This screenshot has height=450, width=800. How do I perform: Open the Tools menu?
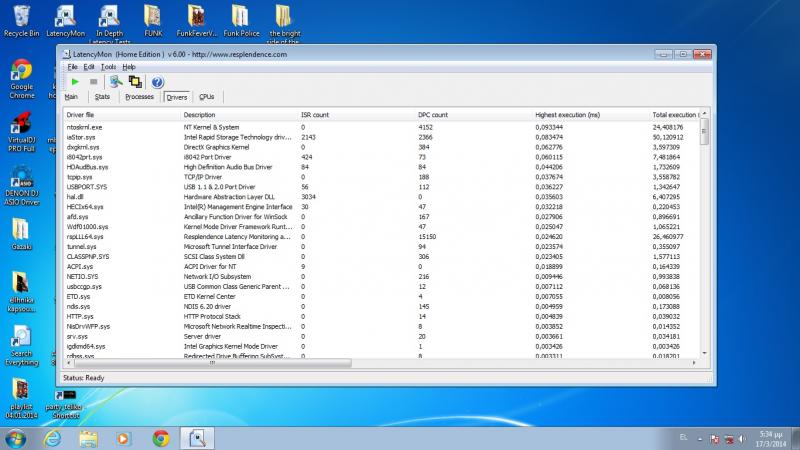108,66
